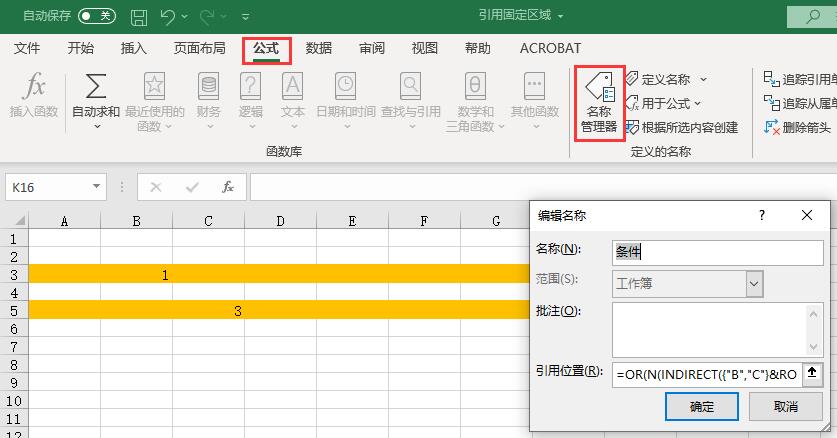Open the Name Manager icon
837x438 pixels.
click(599, 87)
